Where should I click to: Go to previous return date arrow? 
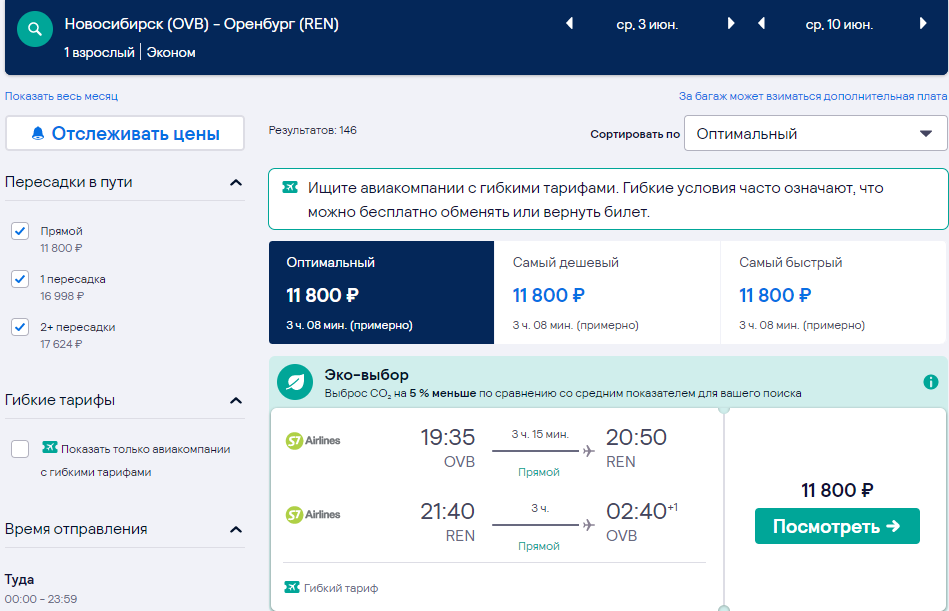tap(761, 24)
